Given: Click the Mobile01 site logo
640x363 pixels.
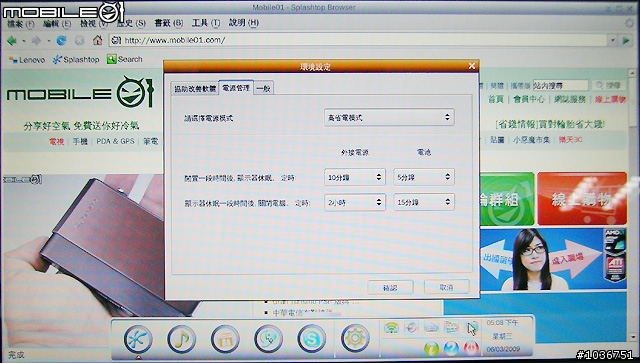Looking at the screenshot, I should coord(80,93).
